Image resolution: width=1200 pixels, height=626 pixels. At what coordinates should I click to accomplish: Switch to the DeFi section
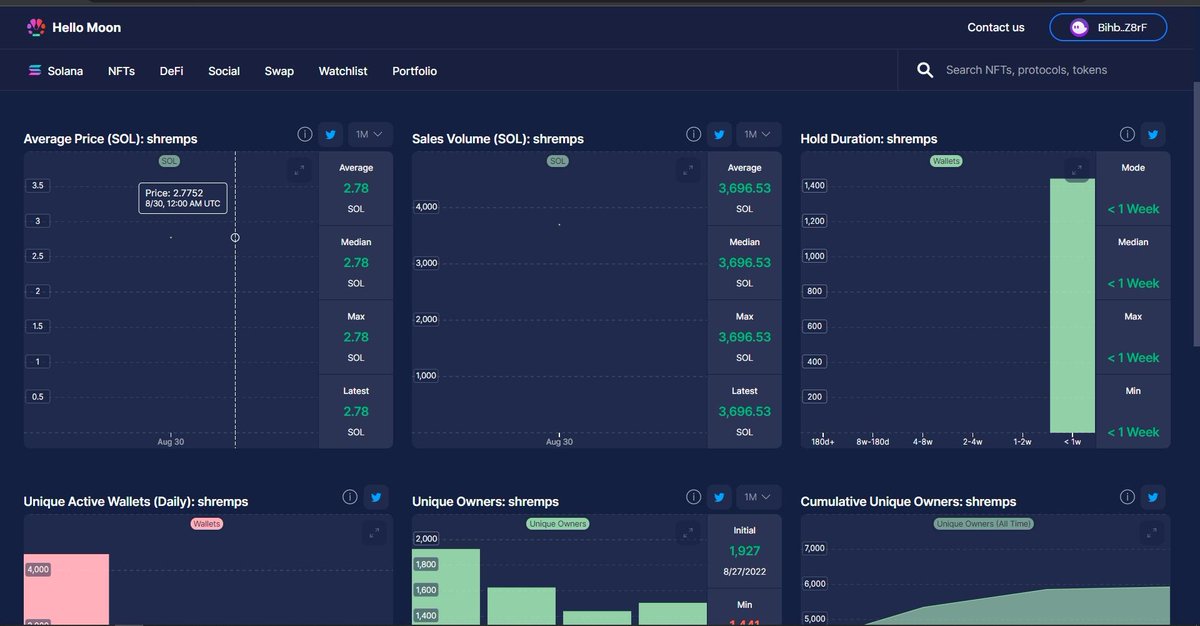pos(171,71)
